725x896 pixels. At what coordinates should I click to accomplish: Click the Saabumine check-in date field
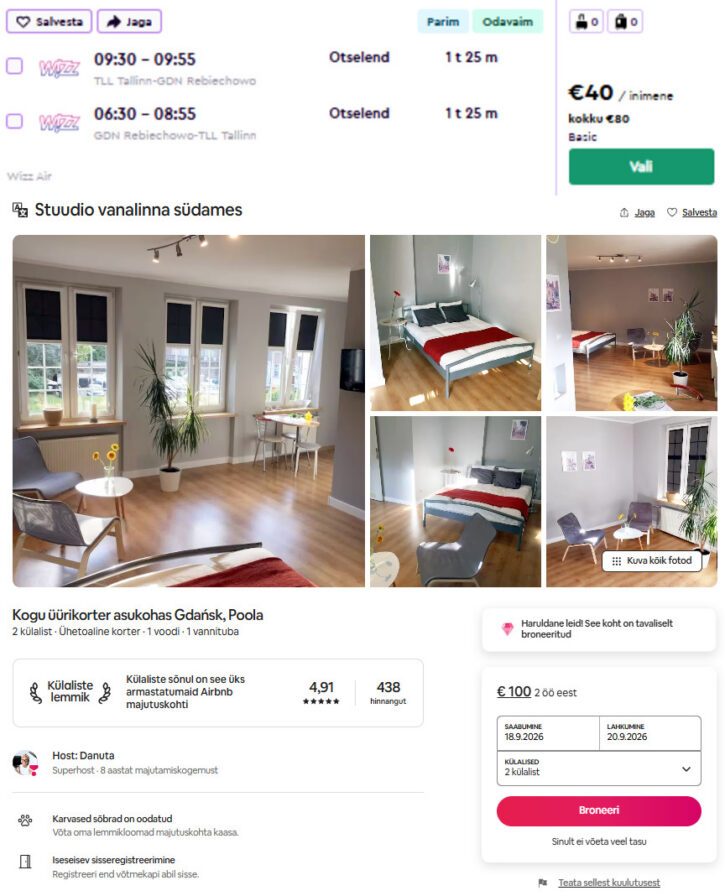(x=548, y=733)
